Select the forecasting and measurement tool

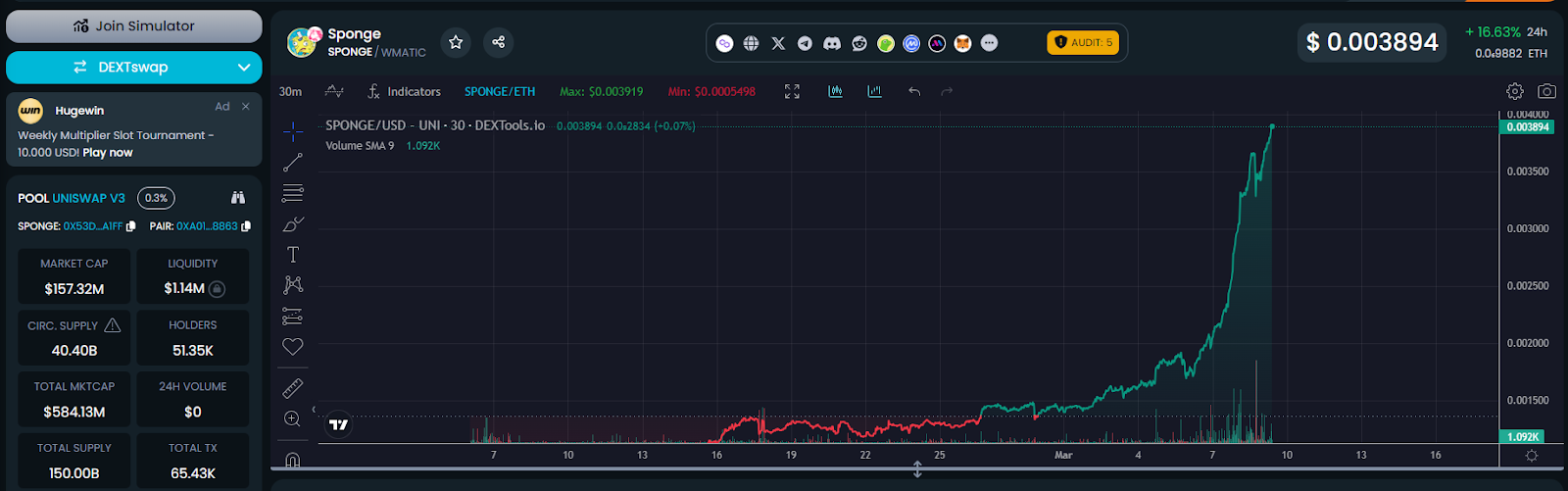[292, 317]
